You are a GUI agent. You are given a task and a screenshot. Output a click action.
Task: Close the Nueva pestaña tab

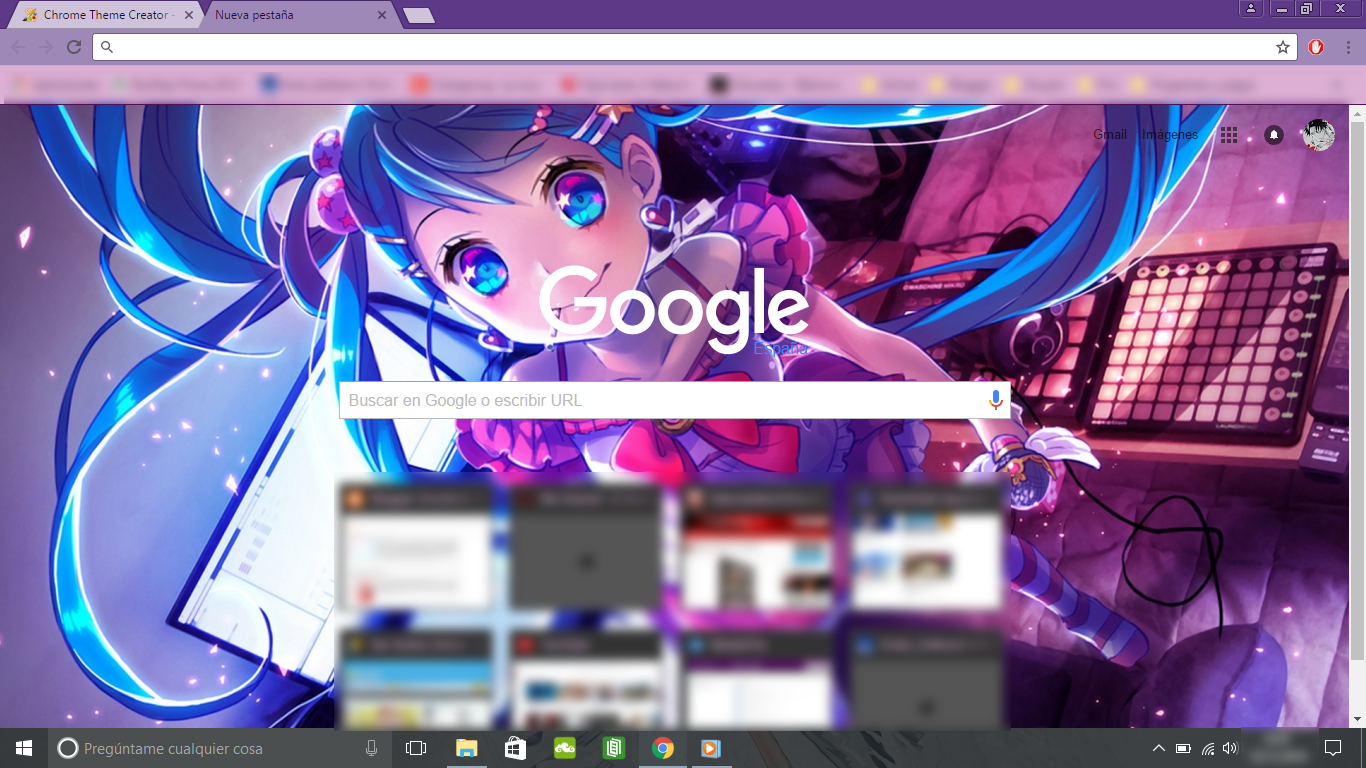pyautogui.click(x=382, y=15)
